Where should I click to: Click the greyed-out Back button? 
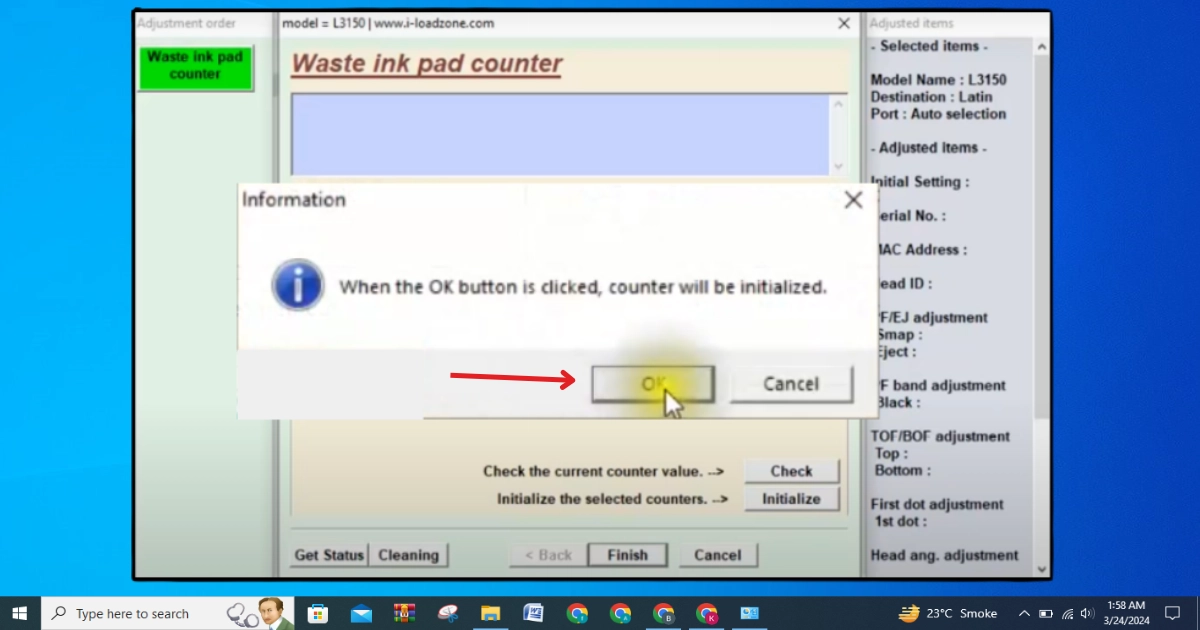(x=547, y=555)
